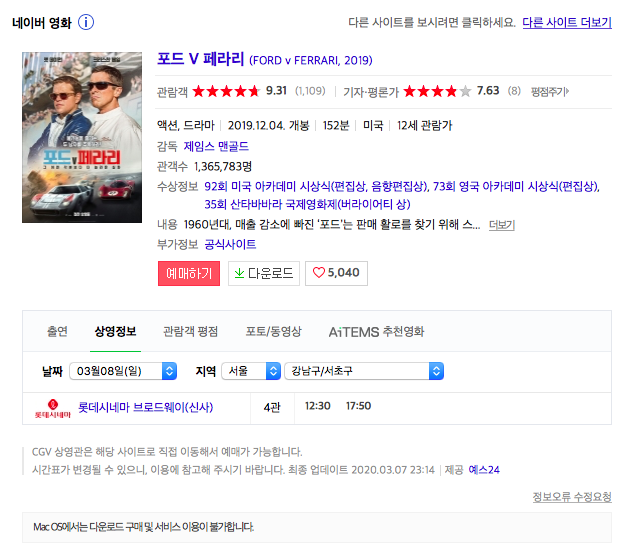The height and width of the screenshot is (559, 635).
Task: Expand synopsis with 더보기 link
Action: [501, 225]
